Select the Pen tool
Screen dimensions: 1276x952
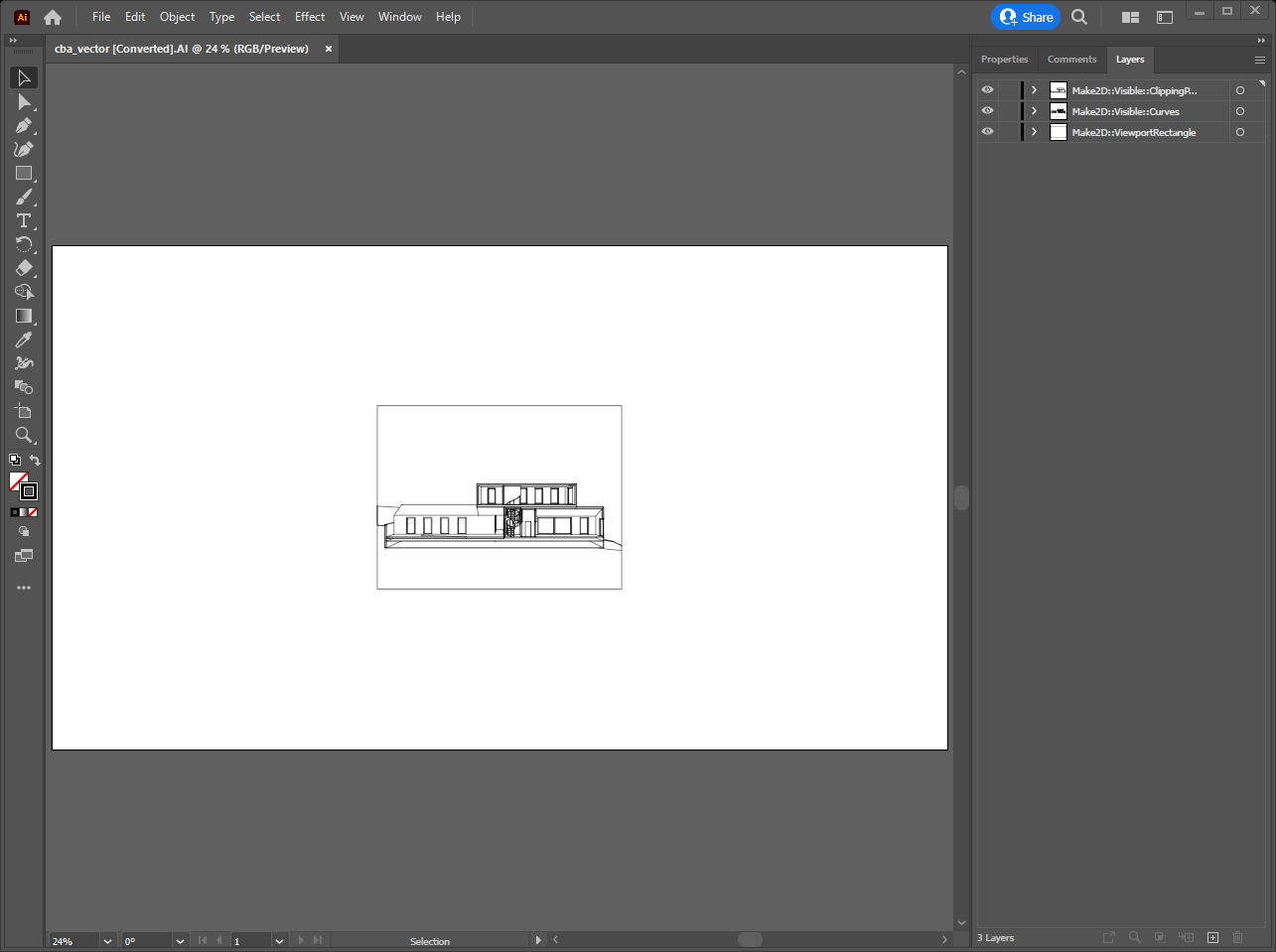click(x=24, y=125)
